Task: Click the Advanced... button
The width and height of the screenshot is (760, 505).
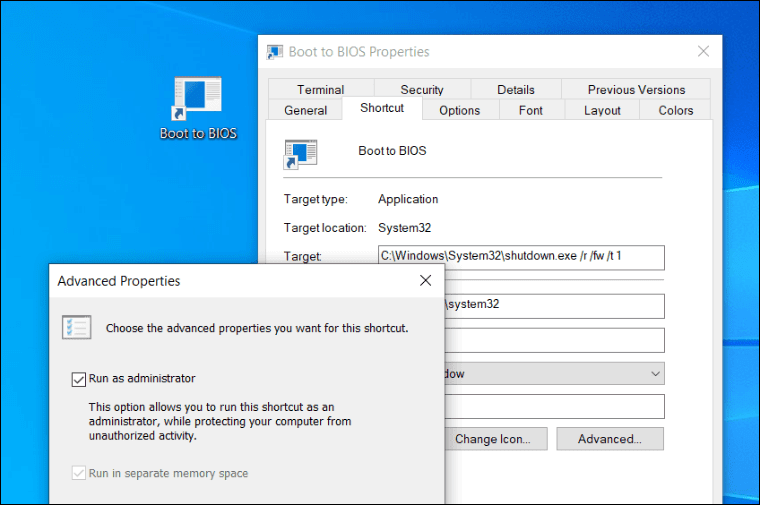Action: click(x=610, y=439)
